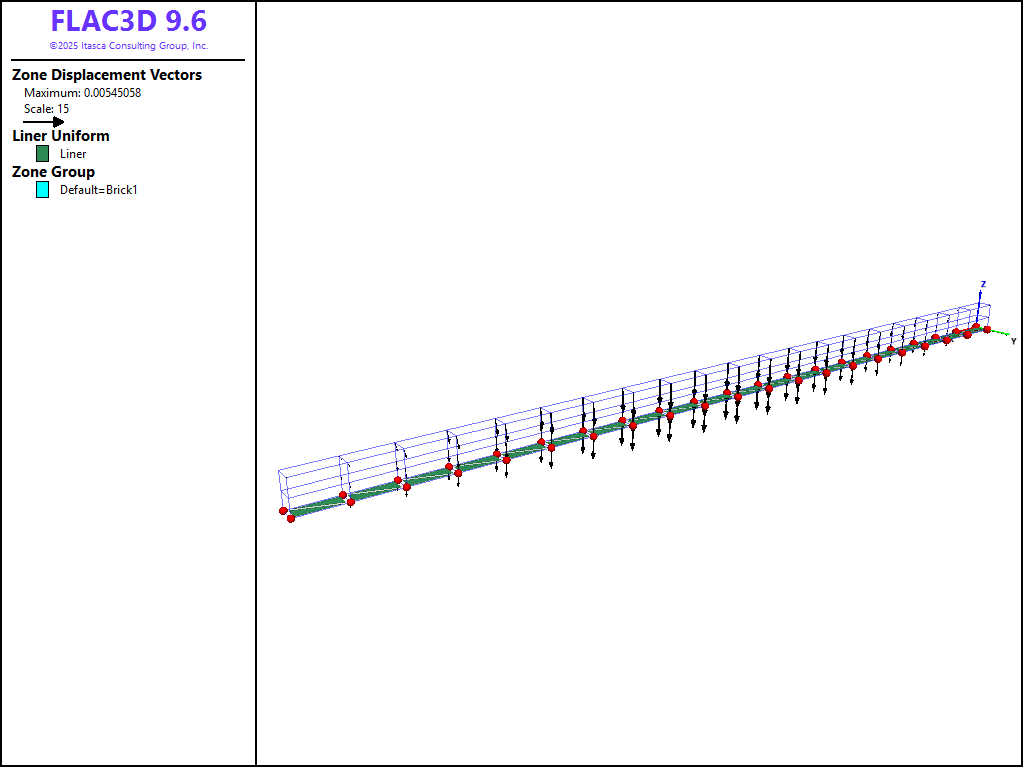Click the green Liner color swatch

42,154
